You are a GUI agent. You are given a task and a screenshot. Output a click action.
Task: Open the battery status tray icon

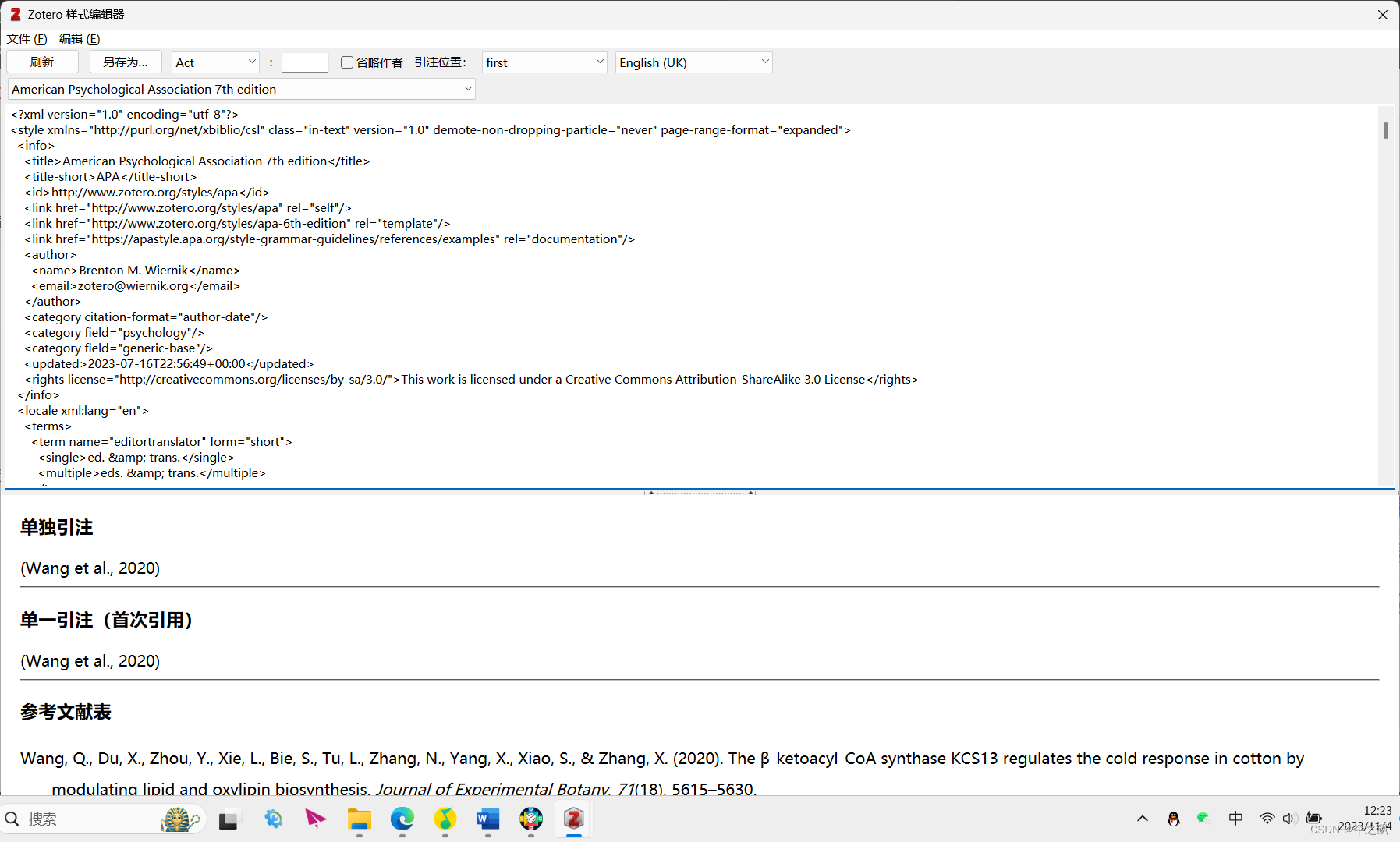pos(1314,819)
